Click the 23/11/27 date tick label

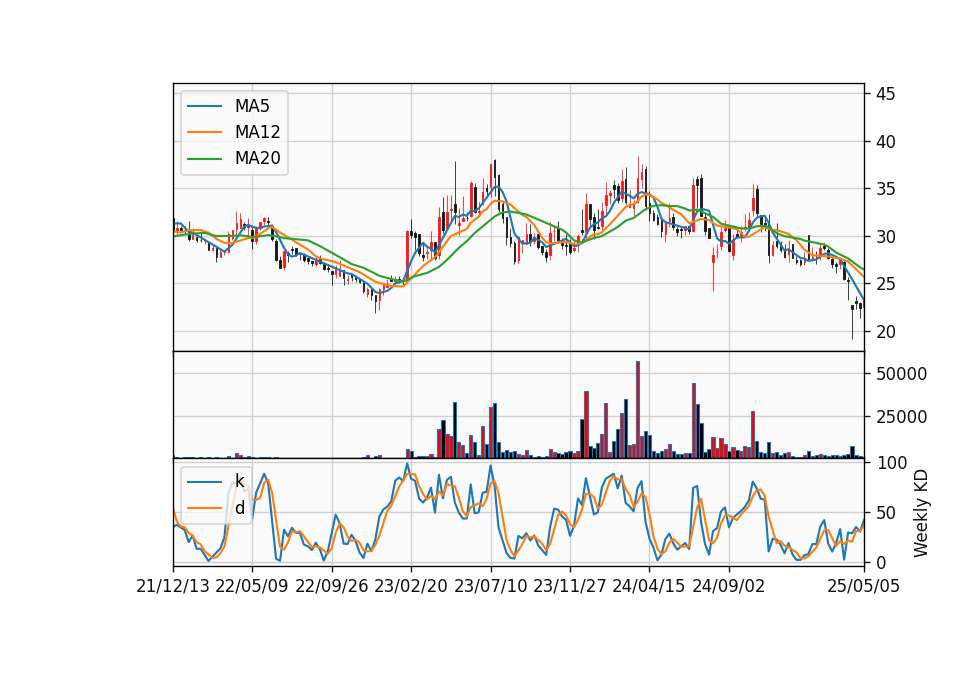570,586
